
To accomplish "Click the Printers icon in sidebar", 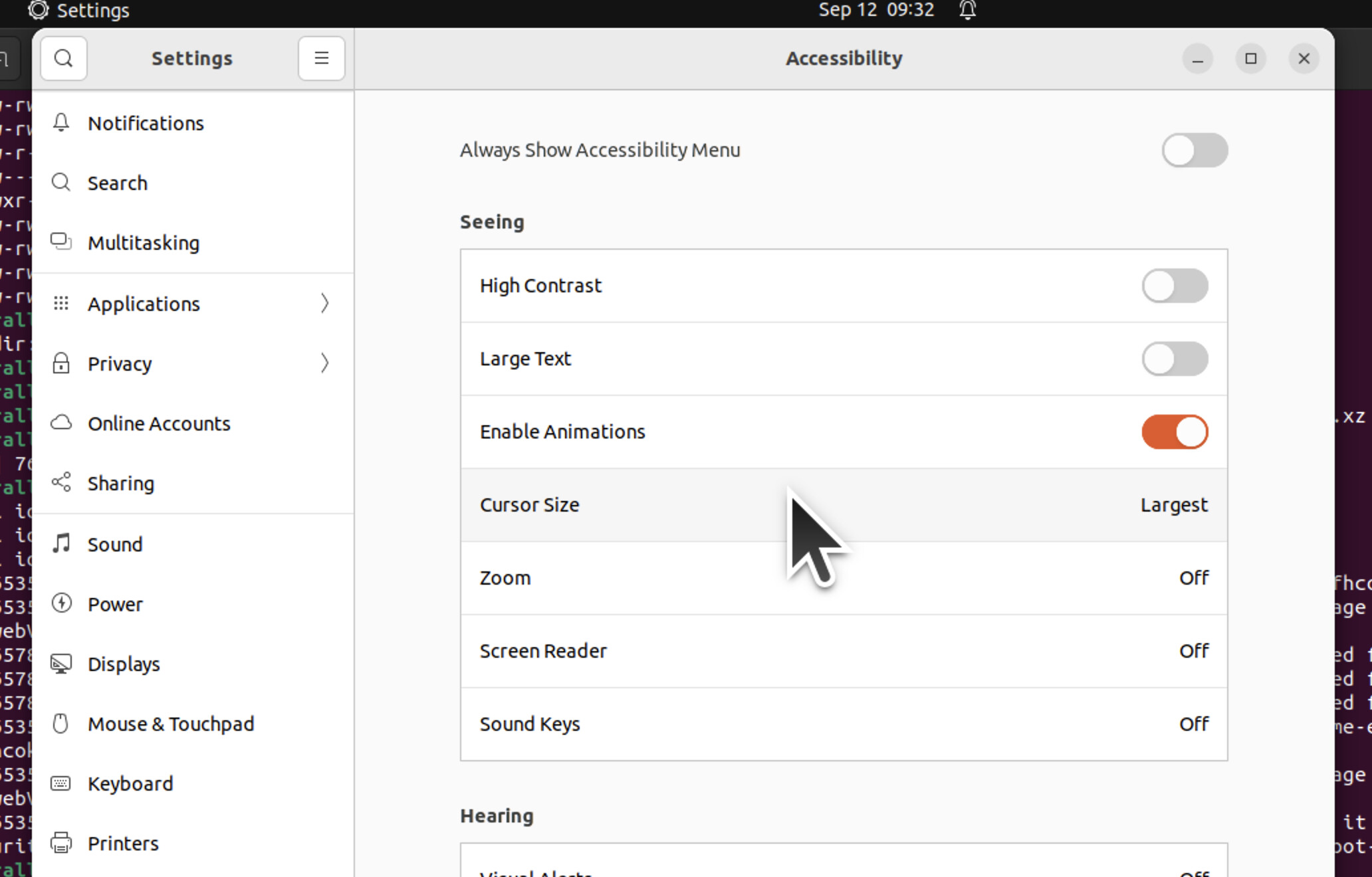I will (61, 843).
